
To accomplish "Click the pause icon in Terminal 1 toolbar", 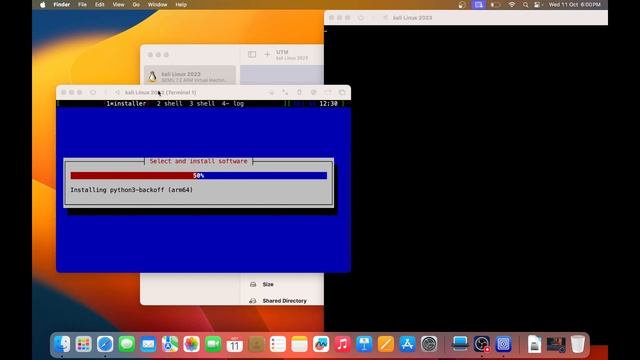I will [x=105, y=93].
